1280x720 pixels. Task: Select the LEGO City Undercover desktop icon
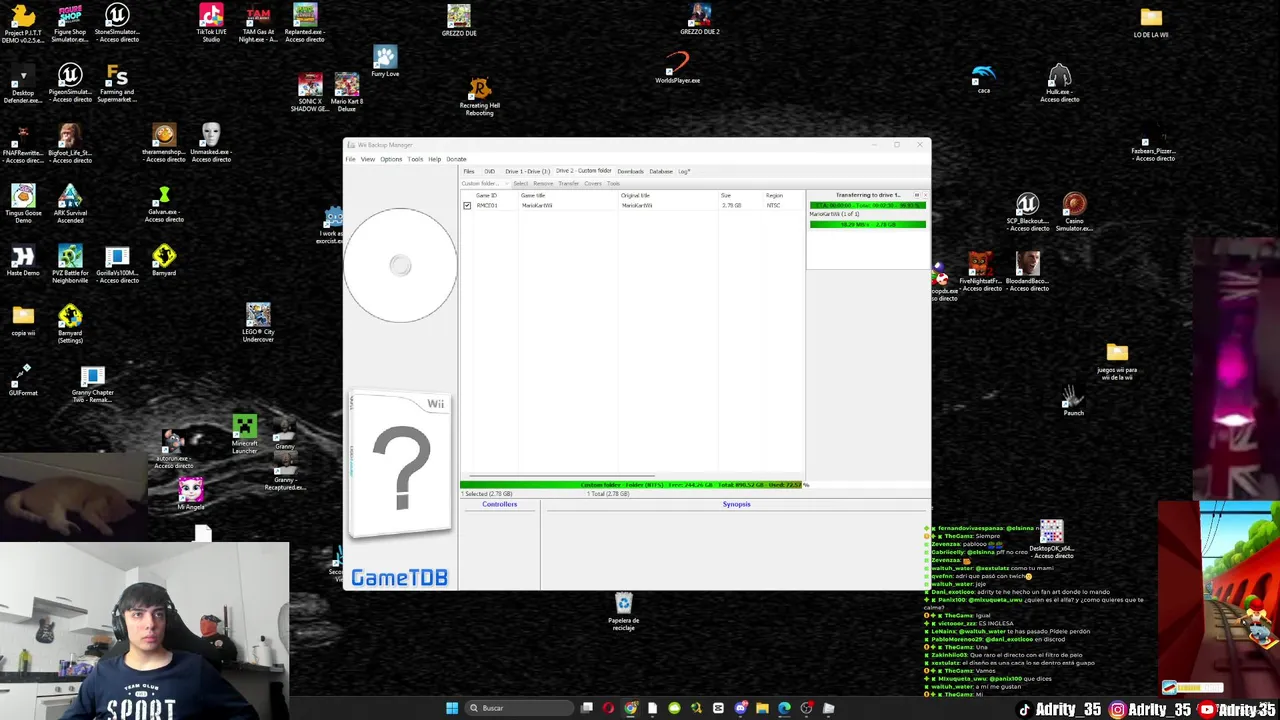pyautogui.click(x=258, y=322)
